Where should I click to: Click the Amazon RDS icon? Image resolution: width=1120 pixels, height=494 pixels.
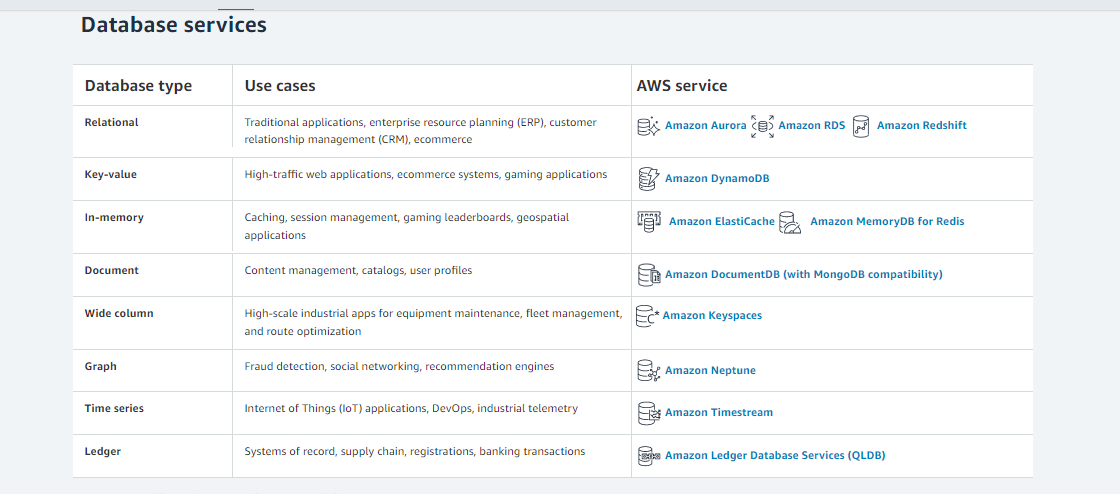[763, 126]
